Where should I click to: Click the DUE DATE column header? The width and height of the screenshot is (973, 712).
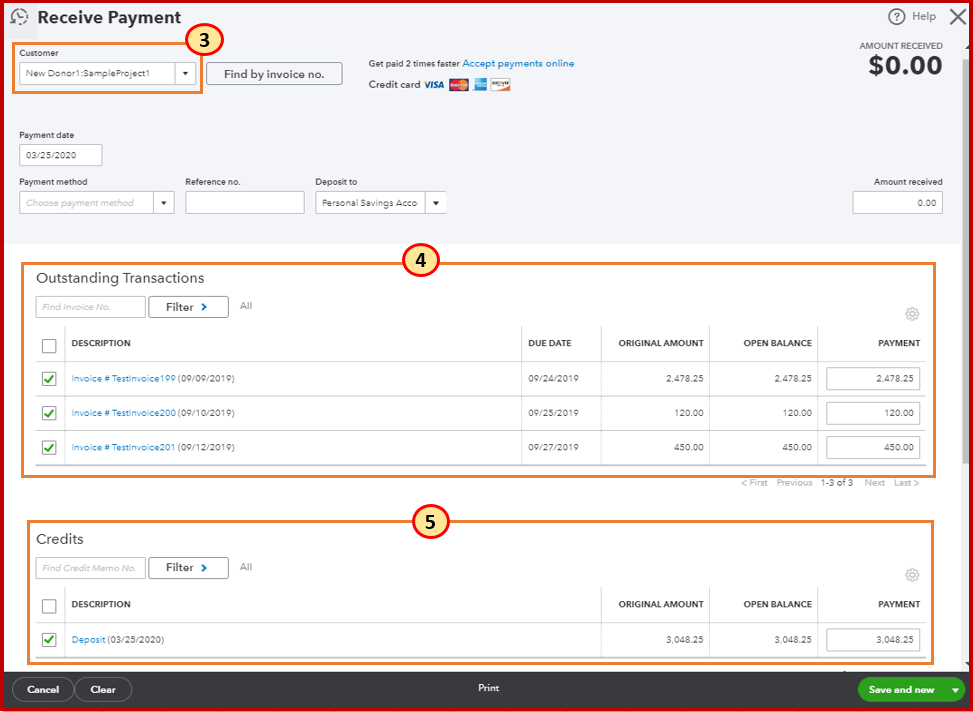pos(550,343)
